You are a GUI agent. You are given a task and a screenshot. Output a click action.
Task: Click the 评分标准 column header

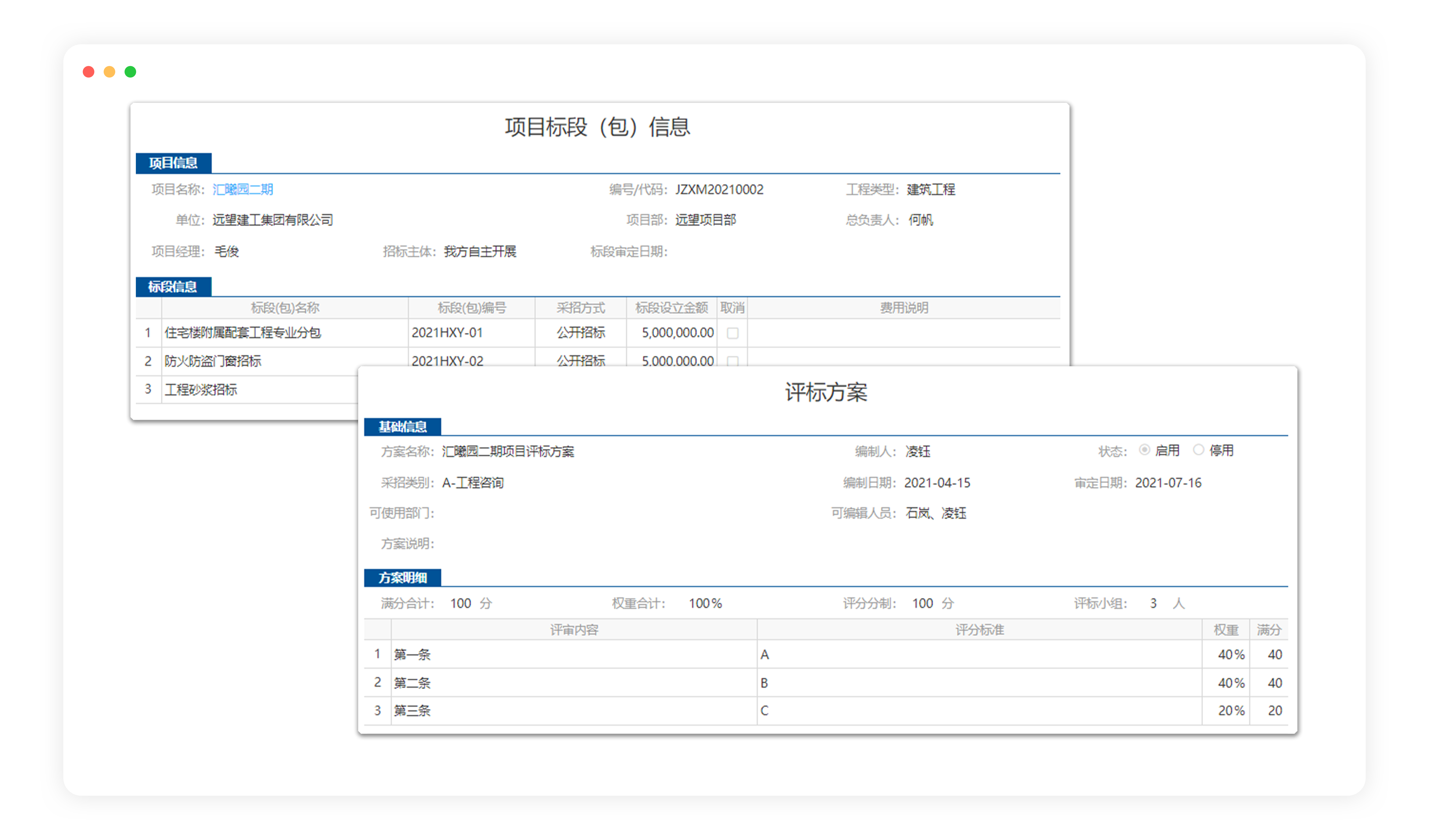click(x=980, y=630)
